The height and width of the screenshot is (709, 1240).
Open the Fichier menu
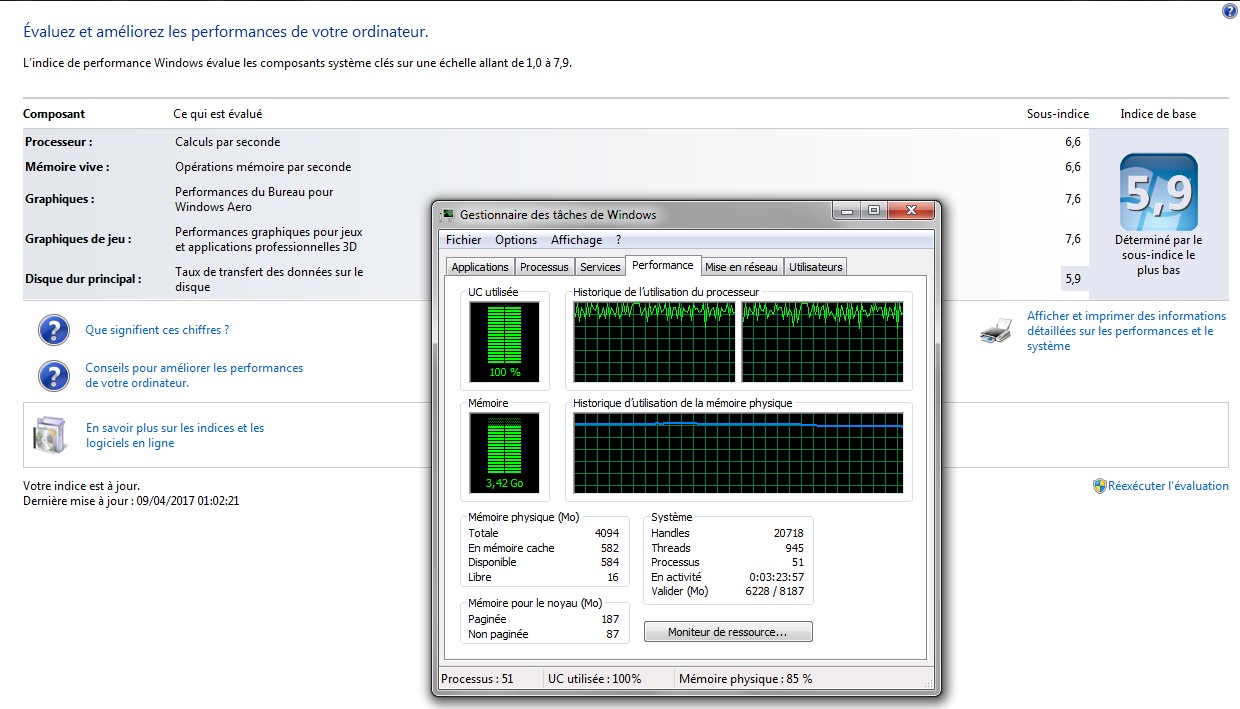point(463,240)
